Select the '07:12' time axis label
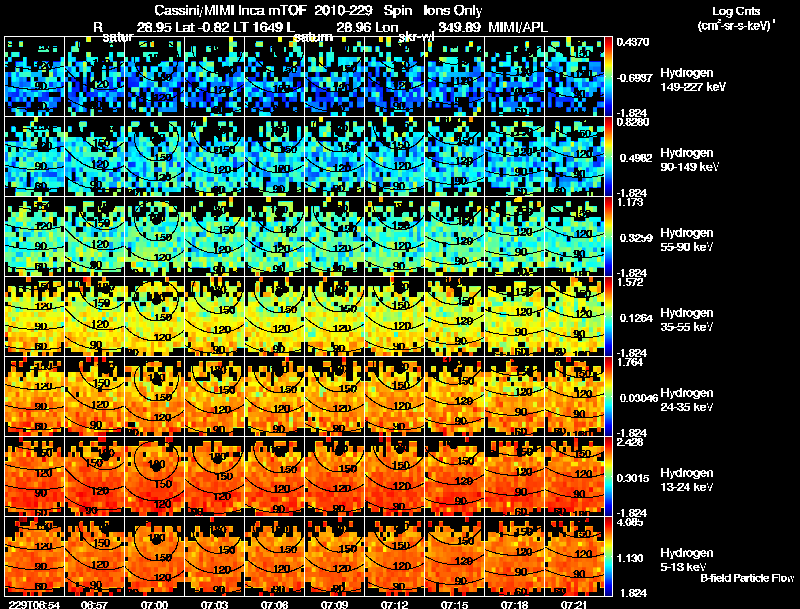This screenshot has height=609, width=800. coord(394,604)
